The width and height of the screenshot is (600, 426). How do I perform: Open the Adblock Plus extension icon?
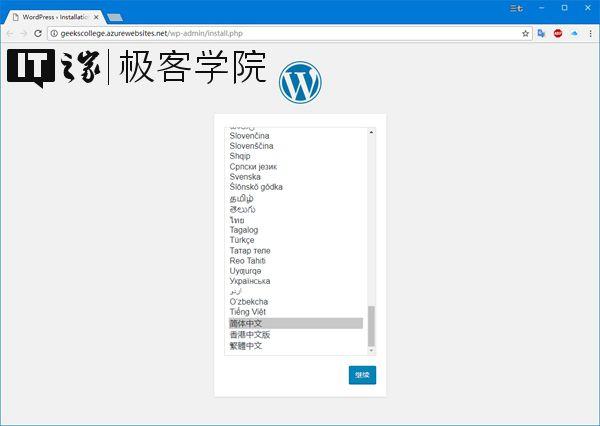(x=558, y=34)
